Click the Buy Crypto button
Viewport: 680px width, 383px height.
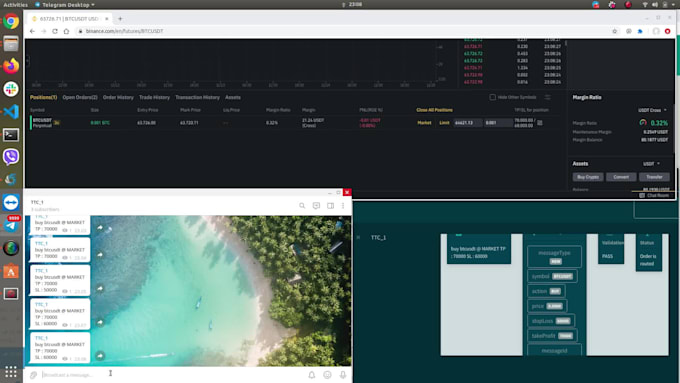[588, 177]
